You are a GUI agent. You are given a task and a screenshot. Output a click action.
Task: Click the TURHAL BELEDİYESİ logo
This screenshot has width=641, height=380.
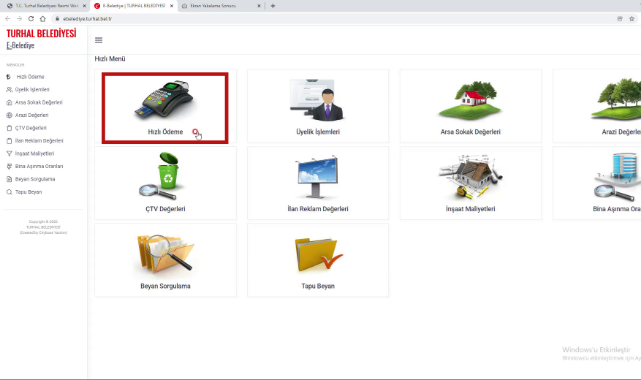(x=41, y=34)
